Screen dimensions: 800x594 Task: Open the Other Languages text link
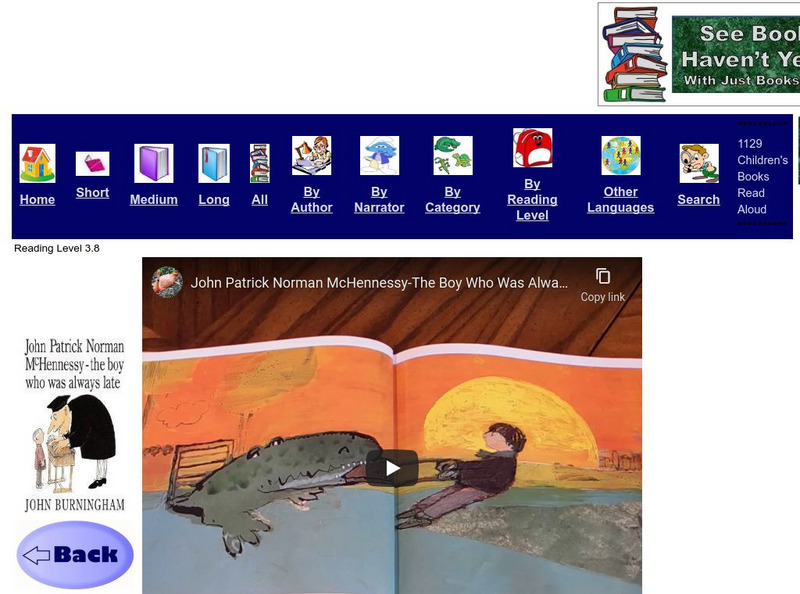pyautogui.click(x=620, y=200)
